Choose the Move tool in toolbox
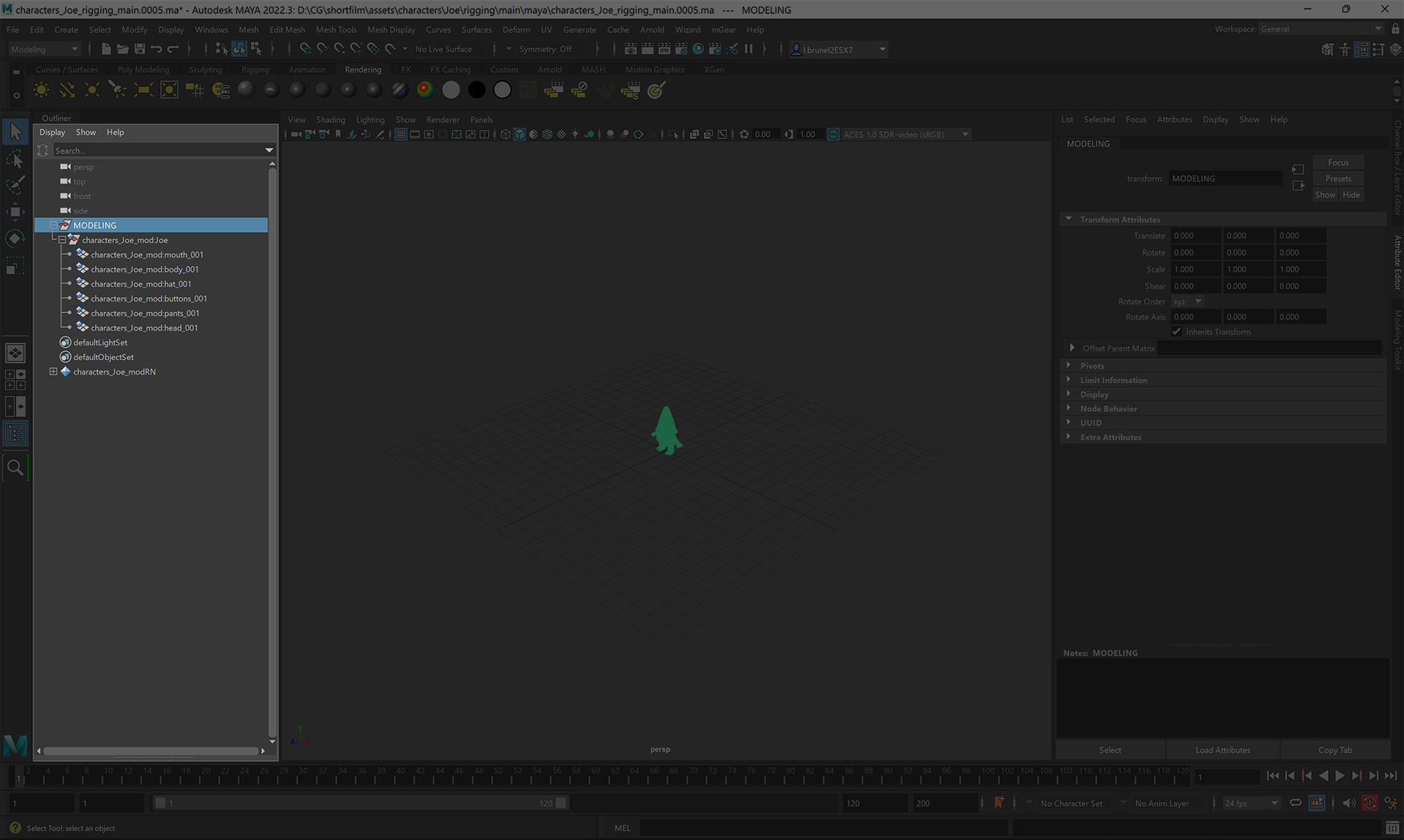Screen dimensions: 1404x840 [15, 212]
